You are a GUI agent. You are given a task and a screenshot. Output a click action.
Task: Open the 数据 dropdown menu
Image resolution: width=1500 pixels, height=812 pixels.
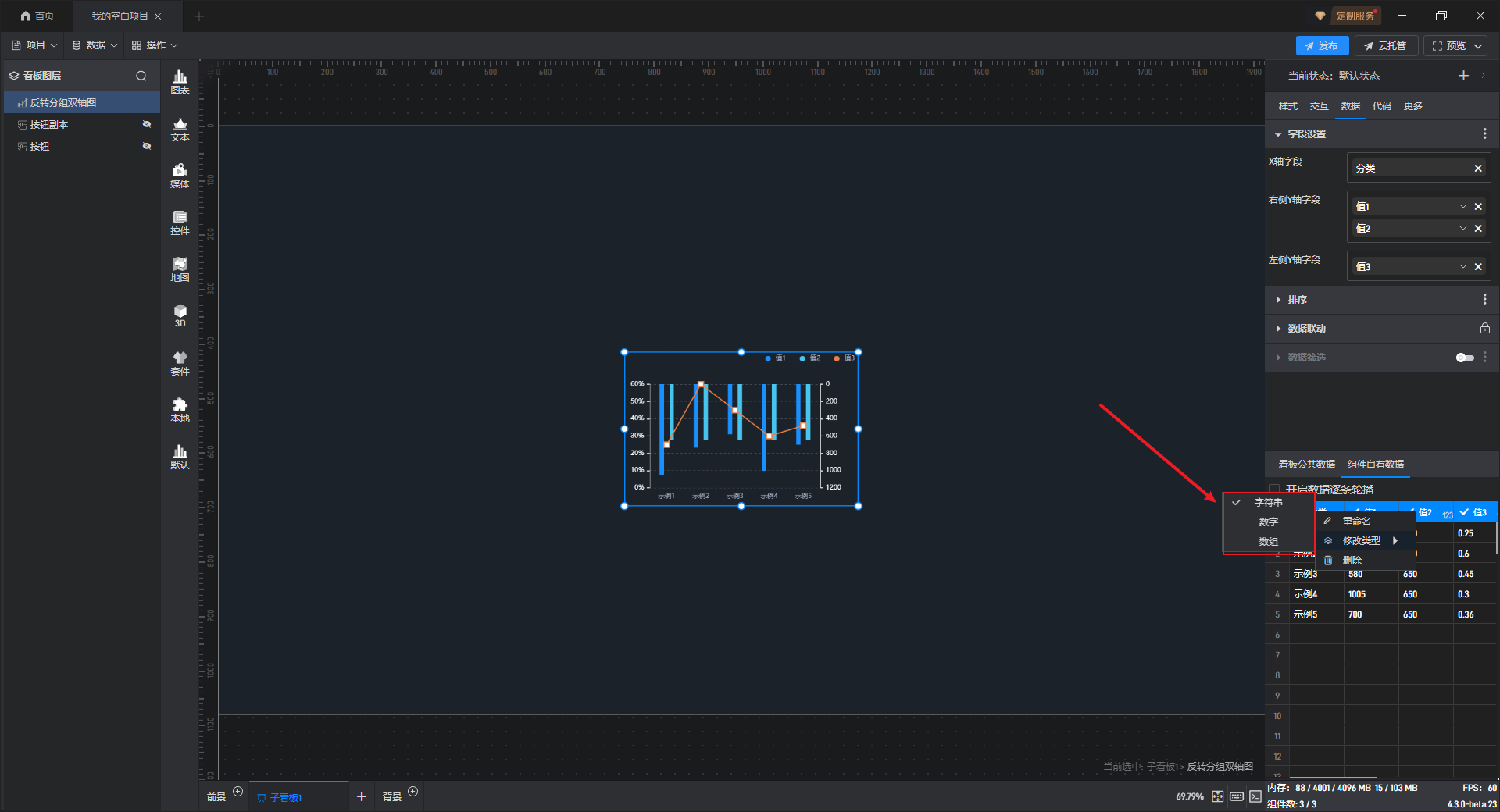tap(95, 45)
